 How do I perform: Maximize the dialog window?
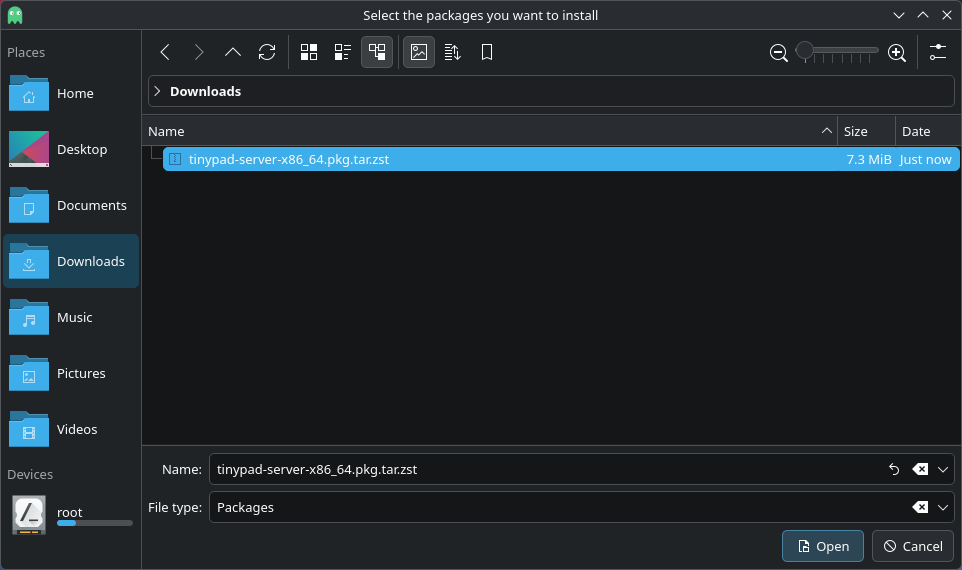[923, 15]
